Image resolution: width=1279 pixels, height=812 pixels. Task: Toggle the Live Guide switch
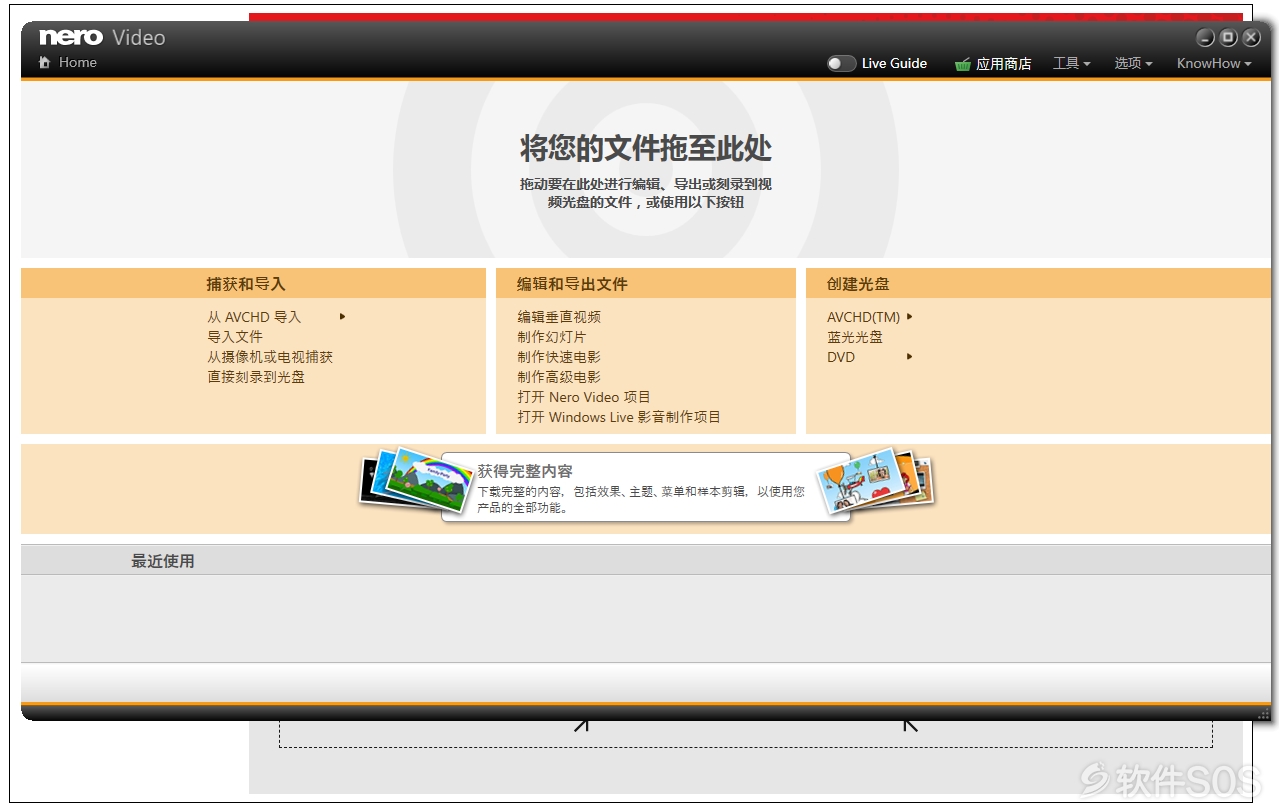pos(841,63)
